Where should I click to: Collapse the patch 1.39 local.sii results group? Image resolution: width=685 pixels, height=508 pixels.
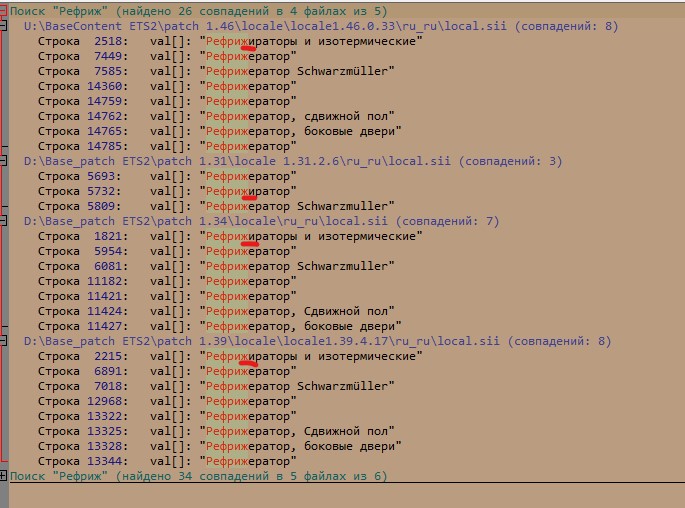tap(3, 341)
